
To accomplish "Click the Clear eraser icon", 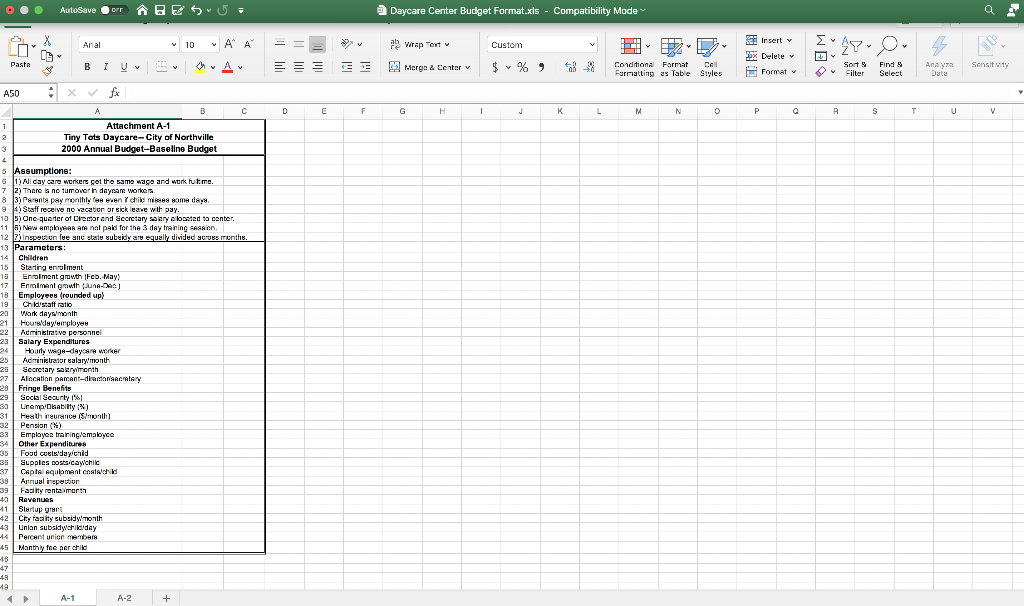I will point(821,72).
